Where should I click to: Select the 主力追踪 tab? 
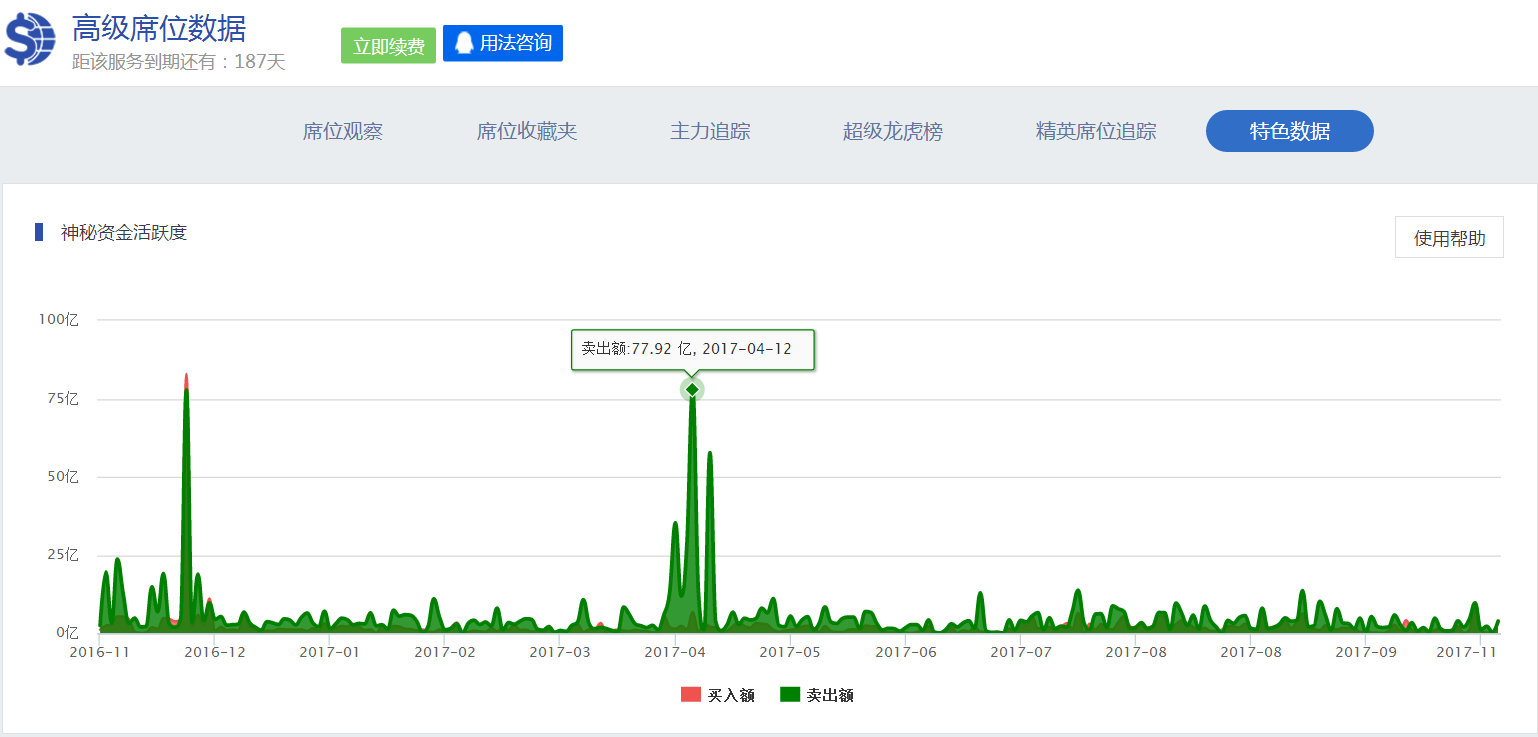point(710,131)
